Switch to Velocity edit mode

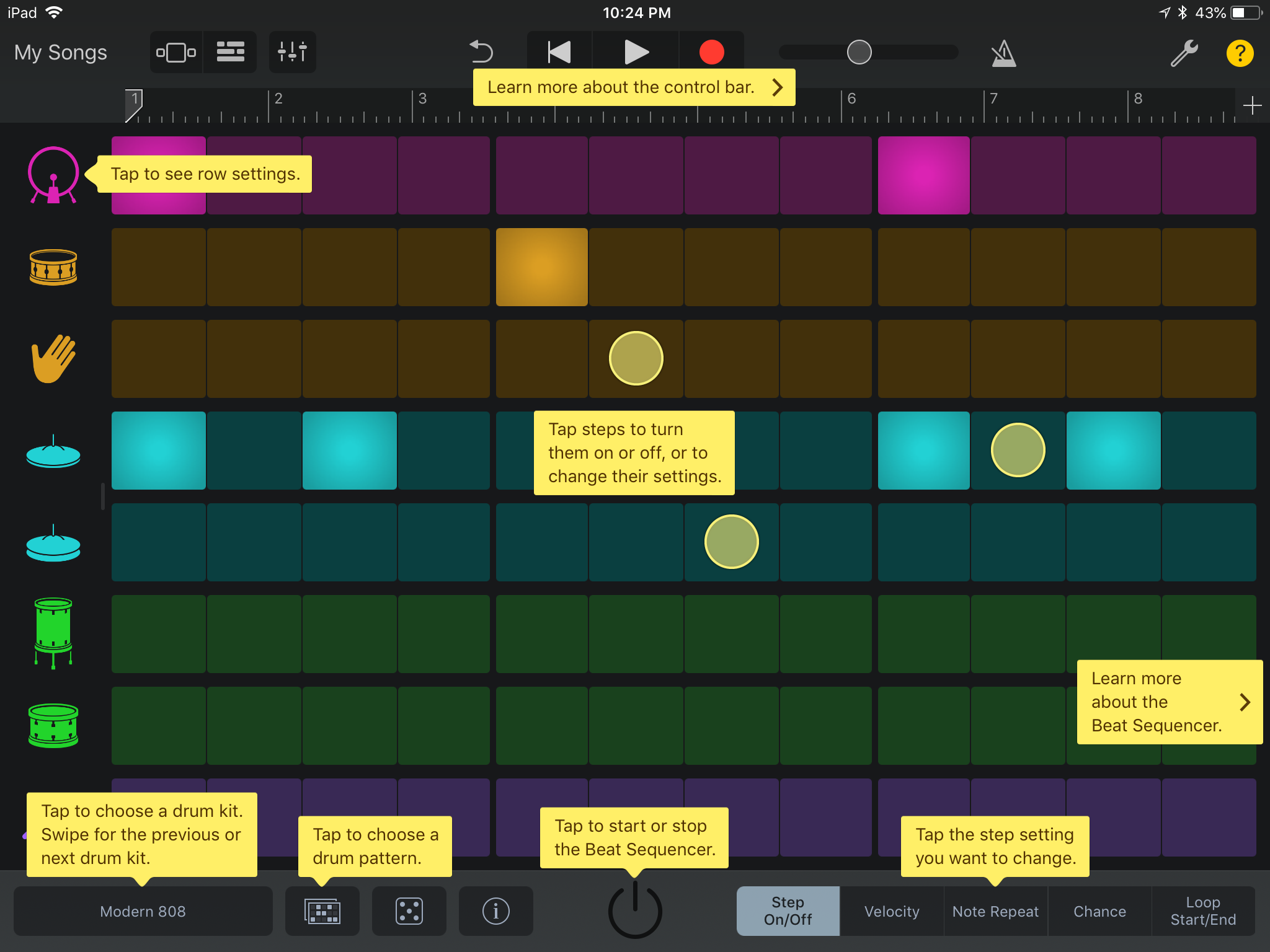892,911
